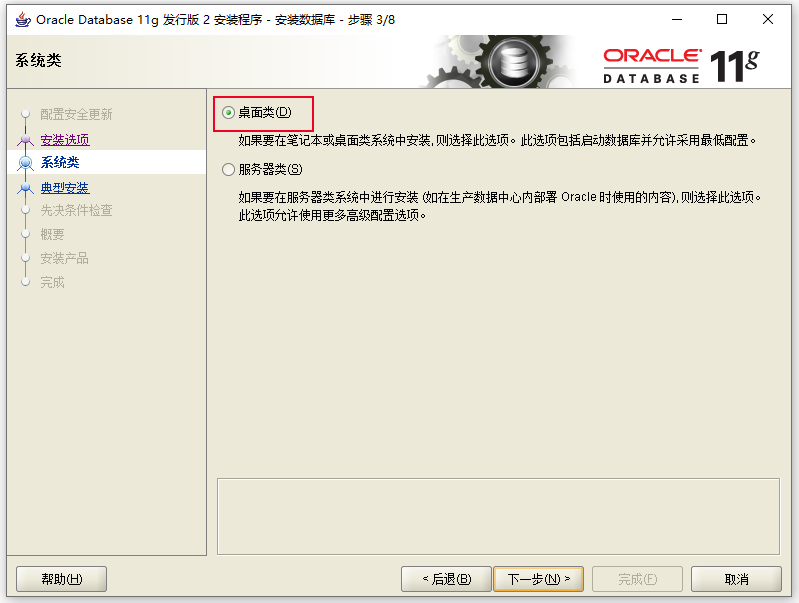Click the 配置安全更新 step circle
The width and height of the screenshot is (799, 603).
click(x=25, y=114)
